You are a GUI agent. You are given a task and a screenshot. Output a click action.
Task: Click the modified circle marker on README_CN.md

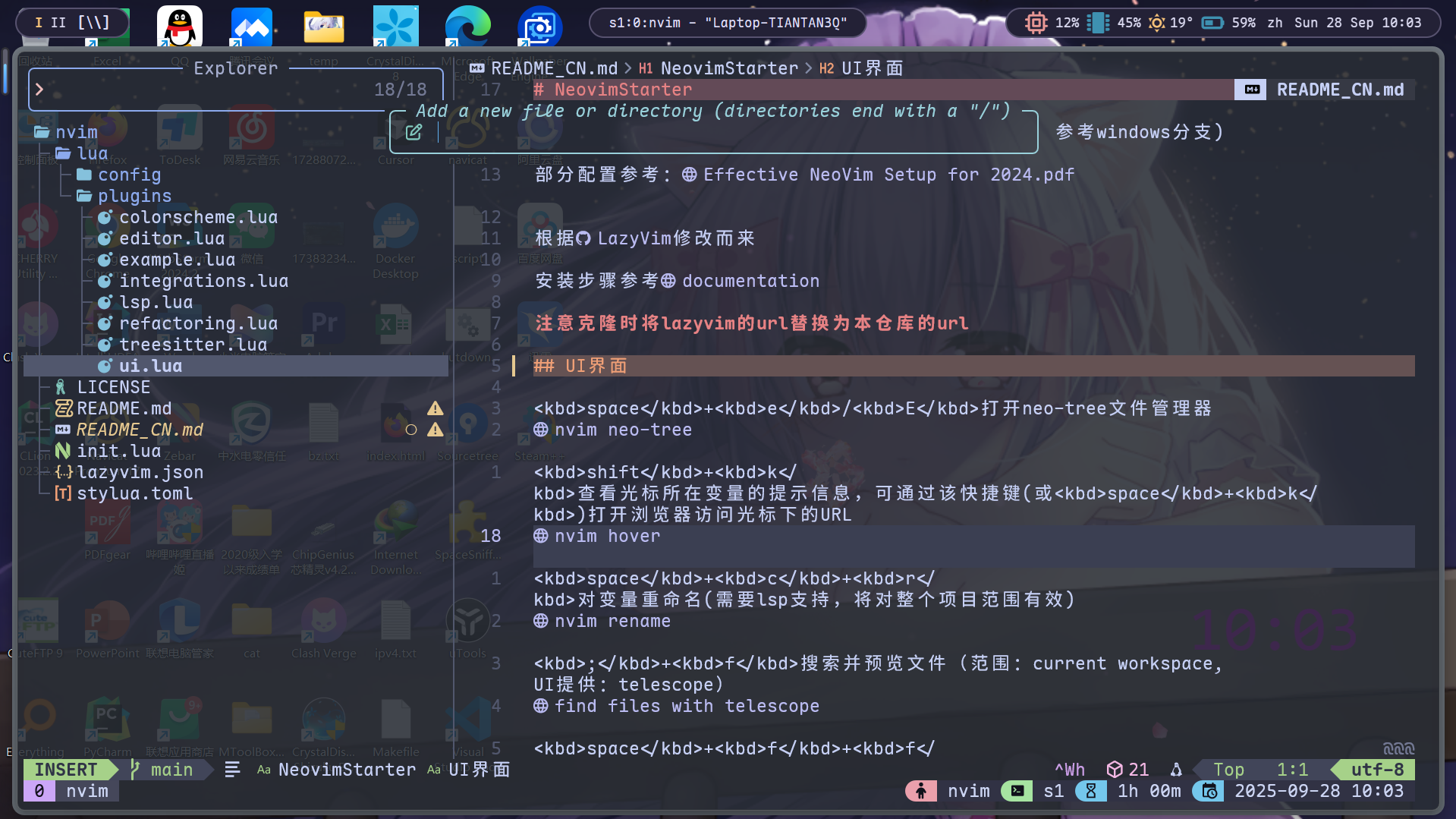[411, 430]
